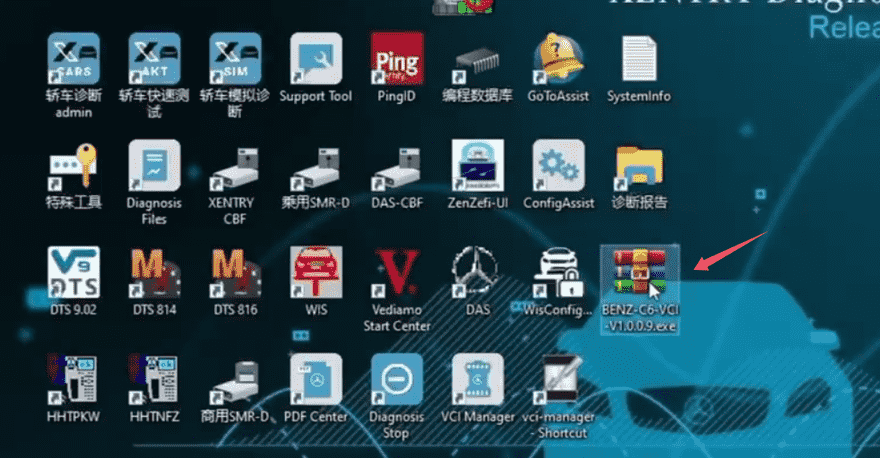Open PDF Center shortcut

(x=316, y=379)
